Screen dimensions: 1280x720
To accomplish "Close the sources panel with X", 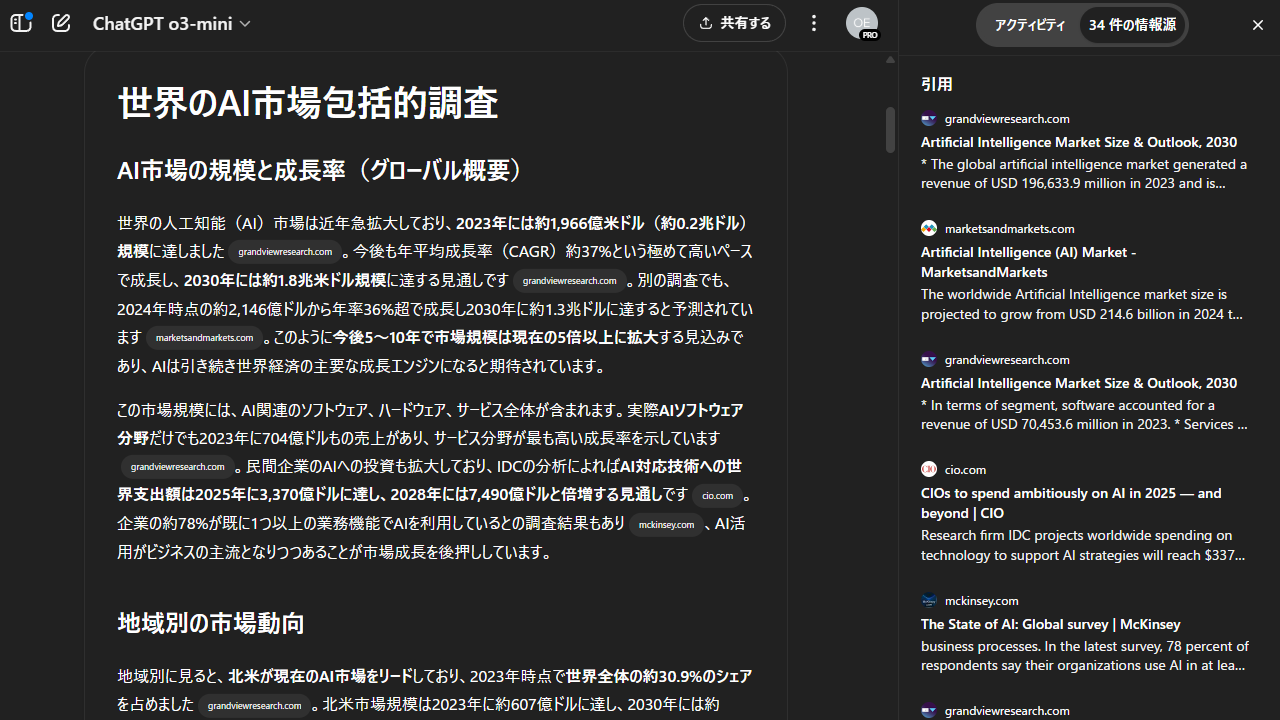I will [1258, 25].
